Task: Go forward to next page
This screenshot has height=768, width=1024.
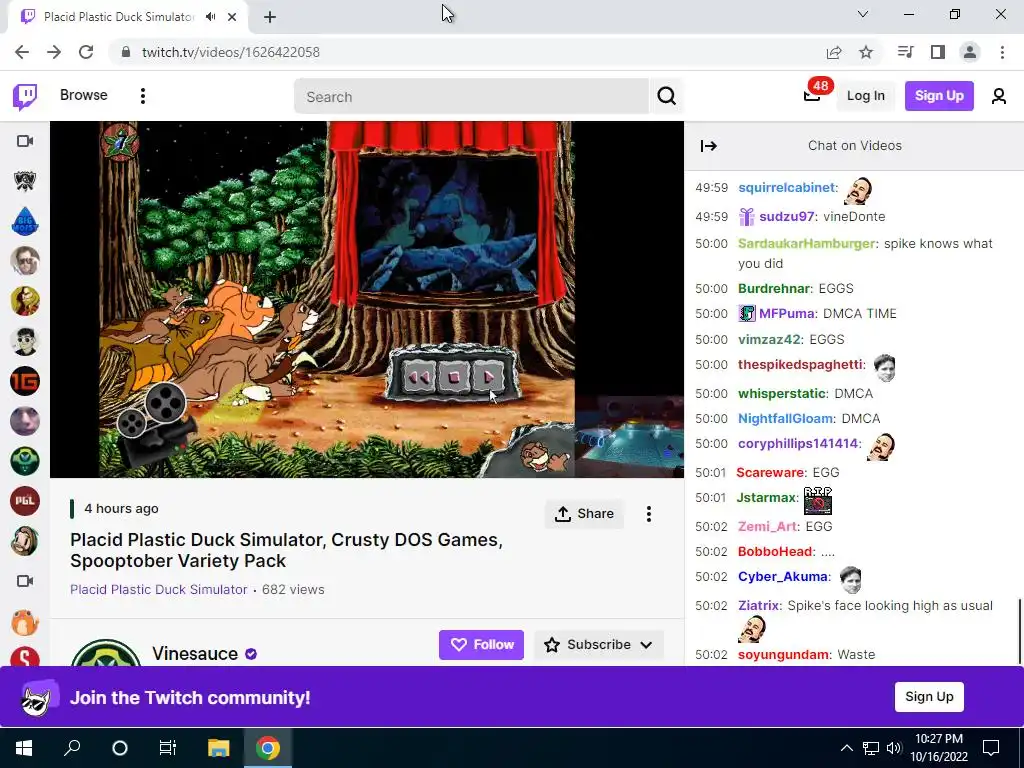Action: [x=54, y=52]
